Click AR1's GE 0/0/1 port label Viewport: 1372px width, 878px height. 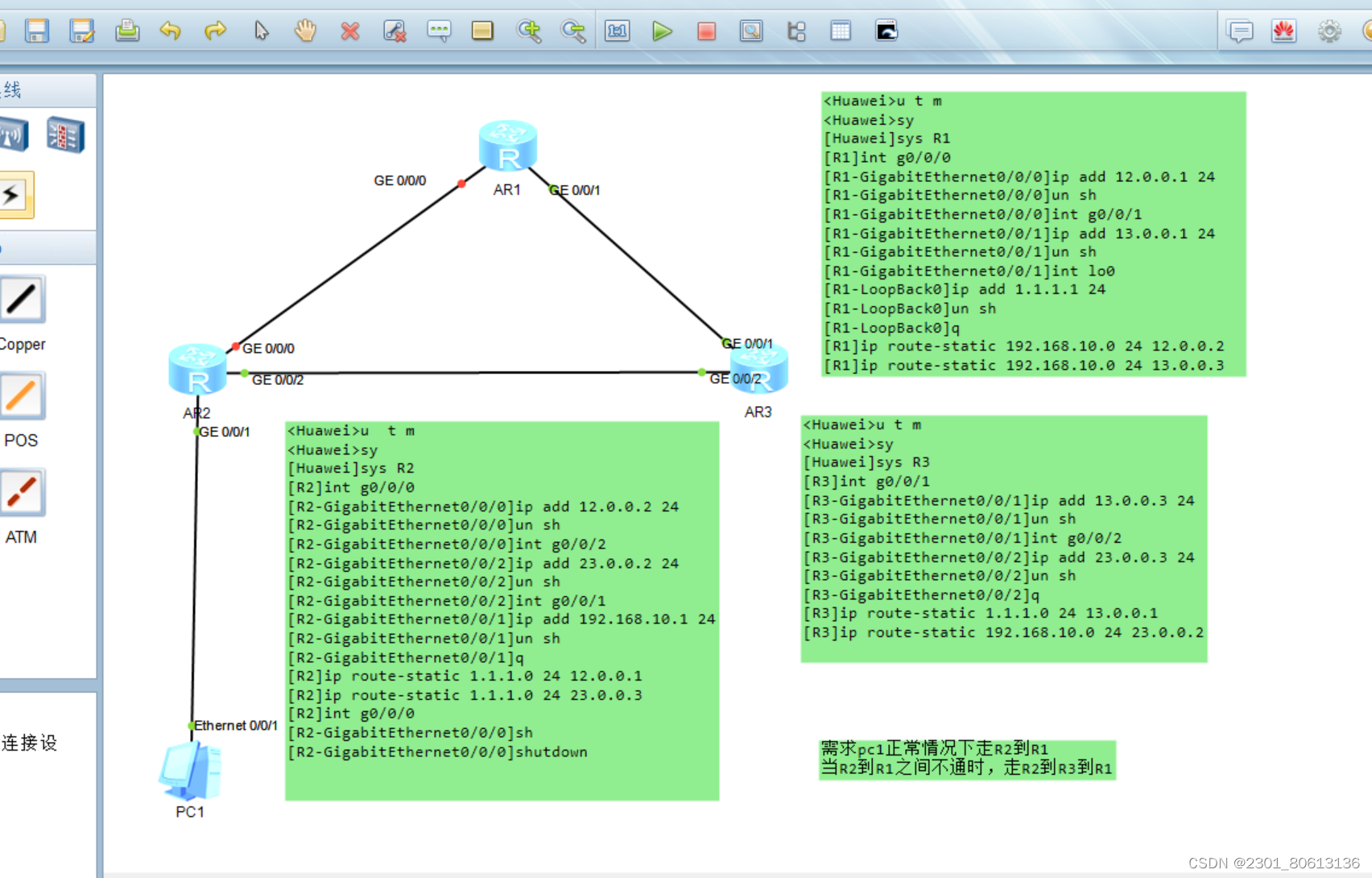[576, 190]
